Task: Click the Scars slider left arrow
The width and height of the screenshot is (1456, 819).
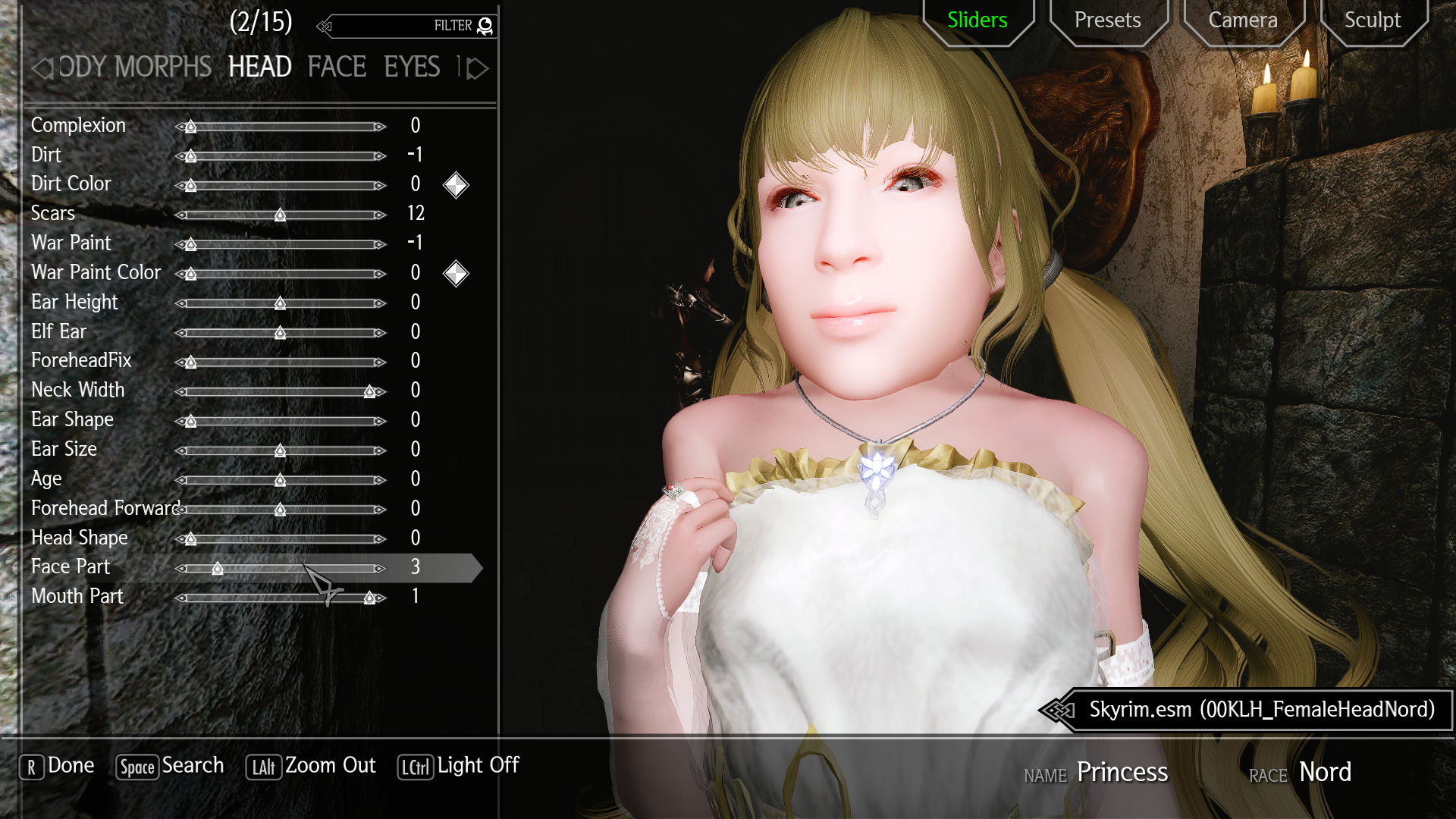Action: click(x=180, y=215)
